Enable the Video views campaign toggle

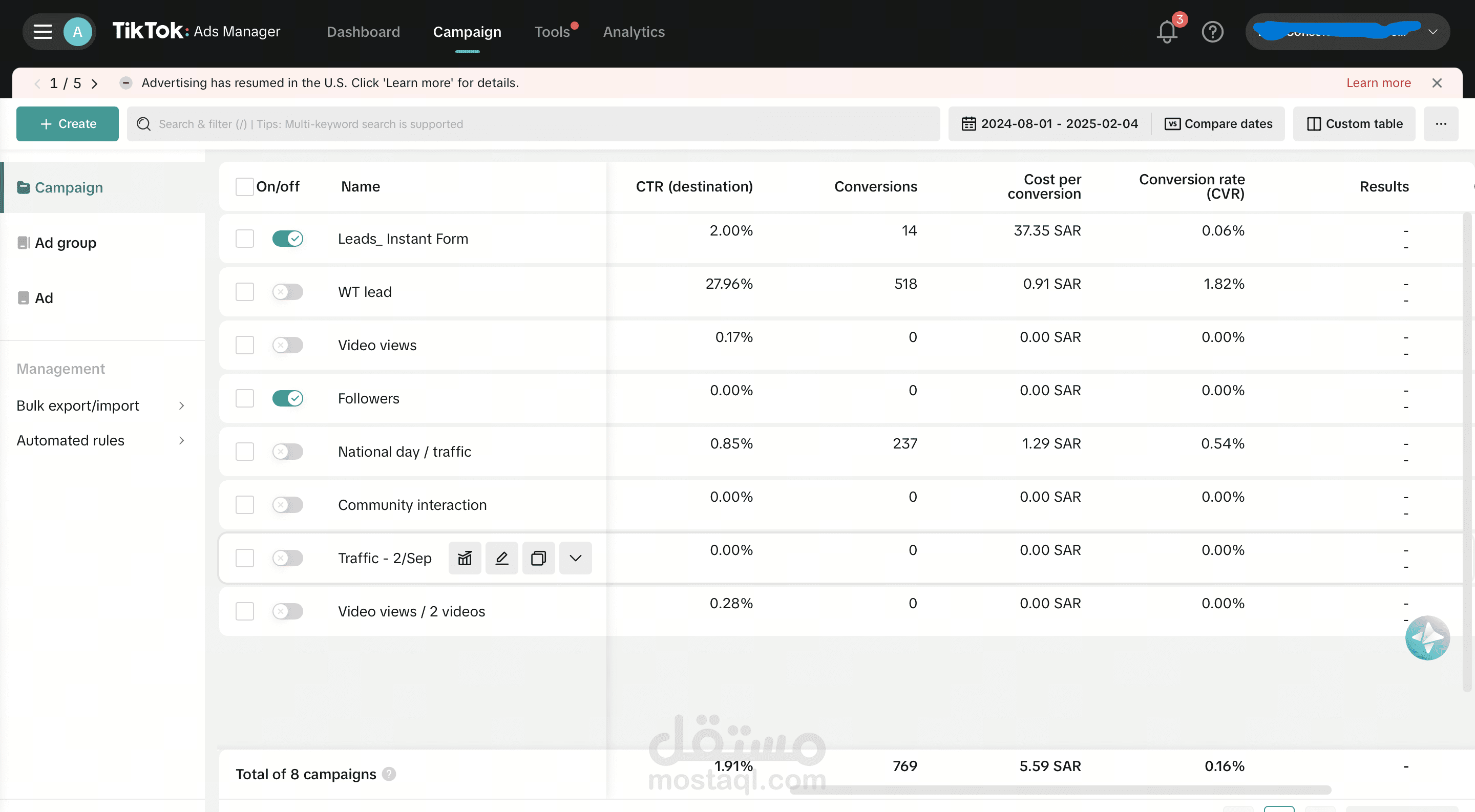[287, 345]
